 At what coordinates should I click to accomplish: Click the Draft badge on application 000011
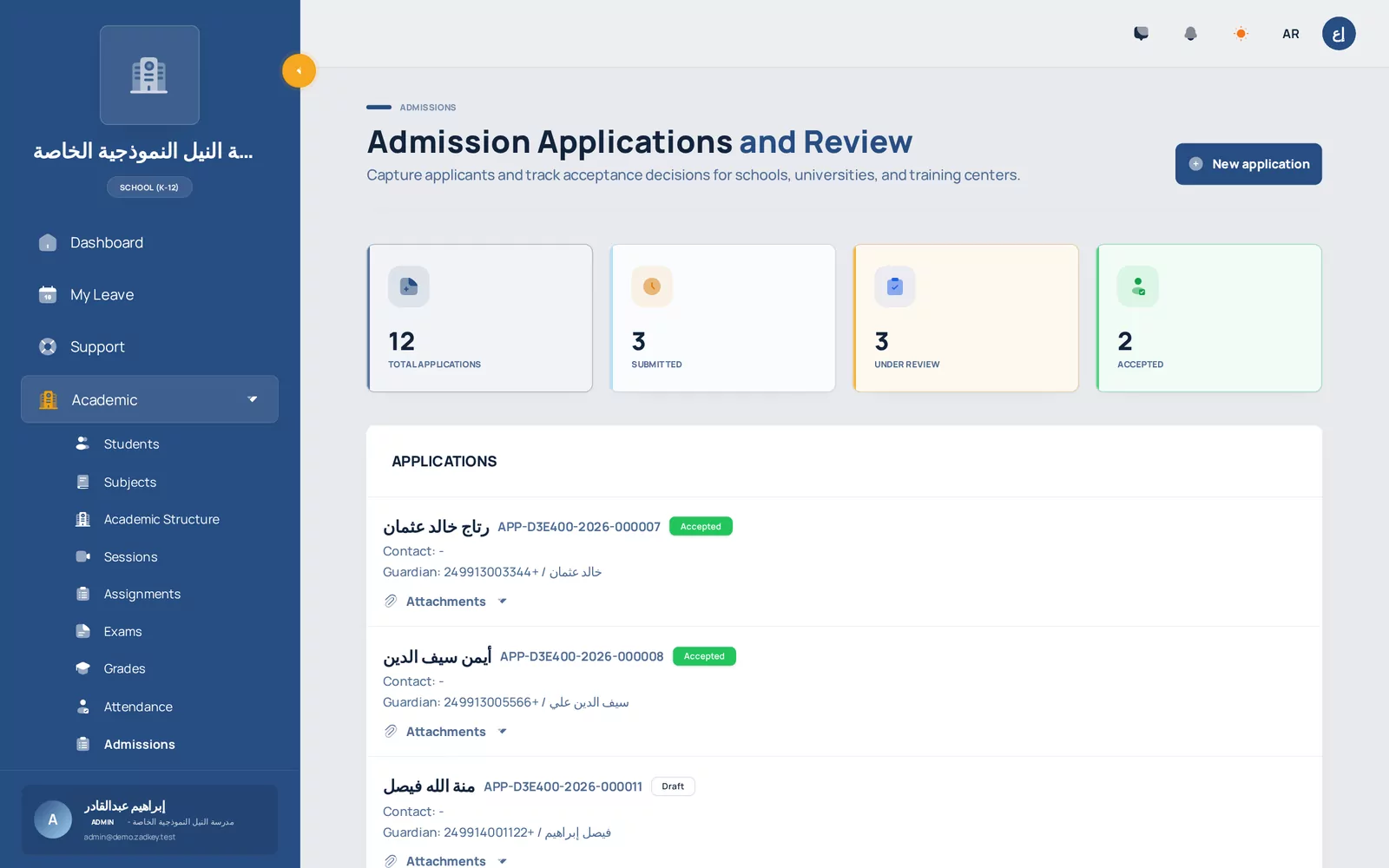[673, 787]
